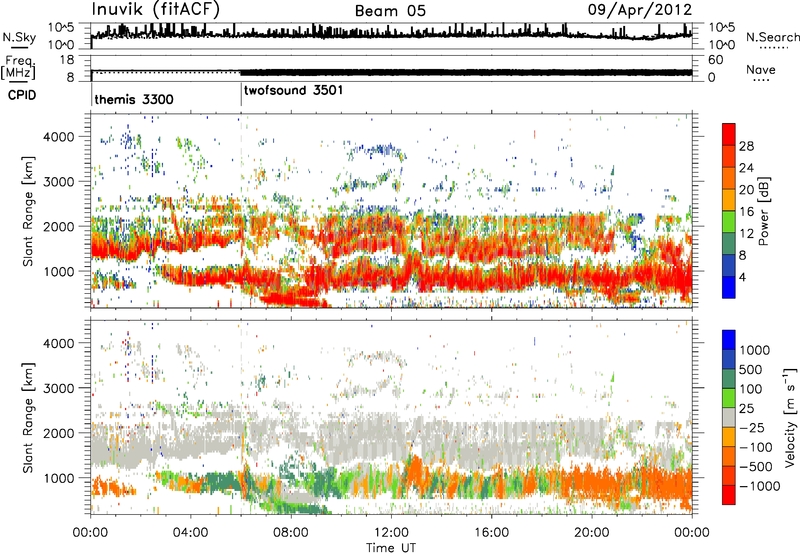Click time axis tick '12:00'
Viewport: 800px width, 554px height.
pyautogui.click(x=391, y=533)
